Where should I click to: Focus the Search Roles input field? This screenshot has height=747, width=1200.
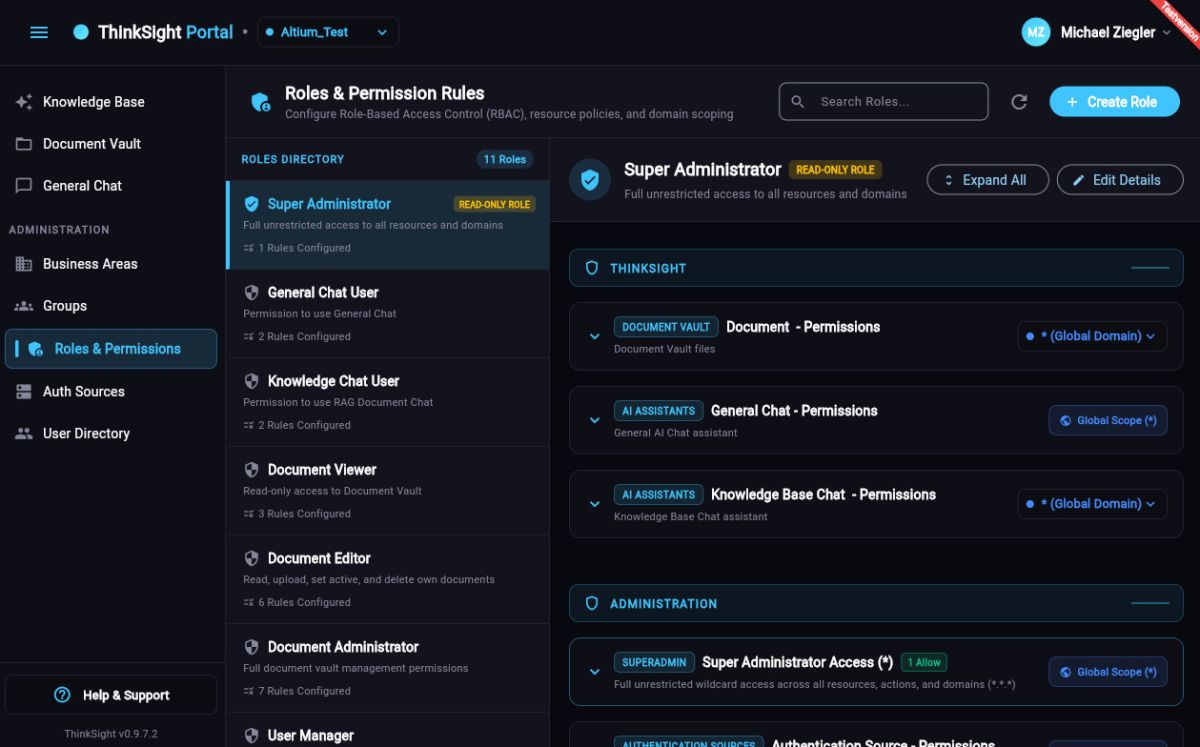884,102
